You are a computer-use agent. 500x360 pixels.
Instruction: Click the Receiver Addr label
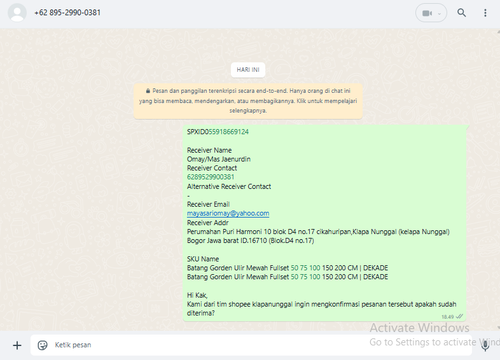point(208,223)
